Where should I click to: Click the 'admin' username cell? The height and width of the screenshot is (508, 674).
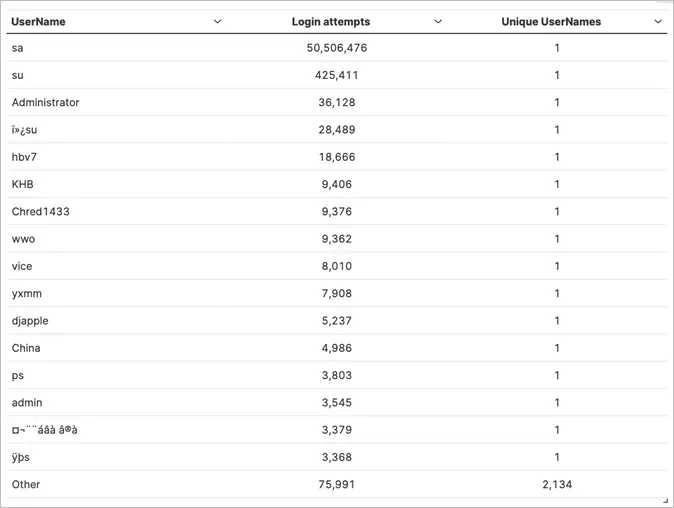coord(27,403)
